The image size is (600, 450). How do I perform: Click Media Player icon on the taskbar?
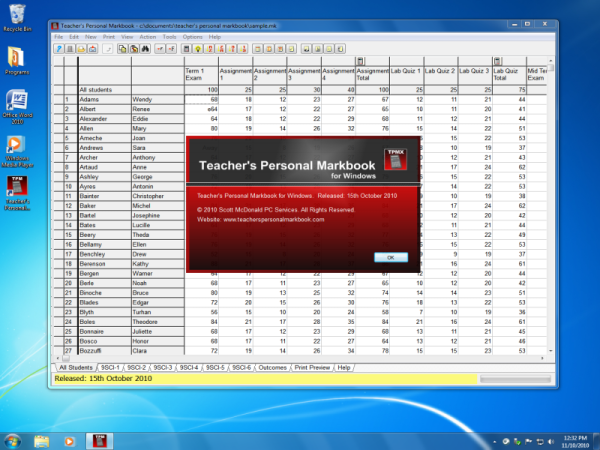pos(69,441)
